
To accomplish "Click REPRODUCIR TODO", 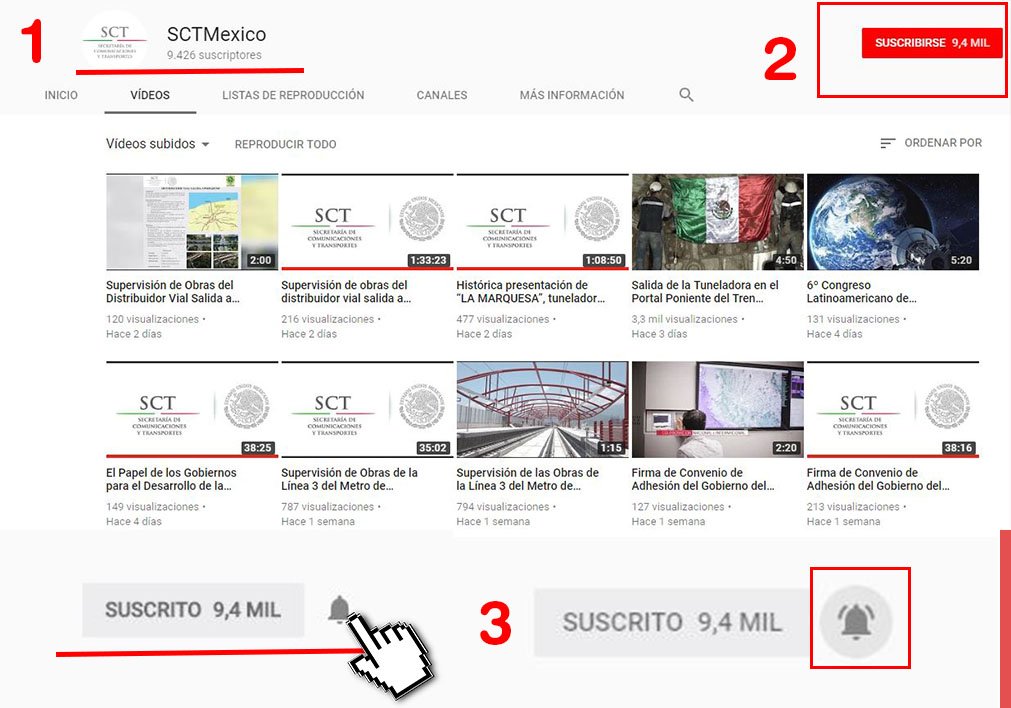I will 286,144.
